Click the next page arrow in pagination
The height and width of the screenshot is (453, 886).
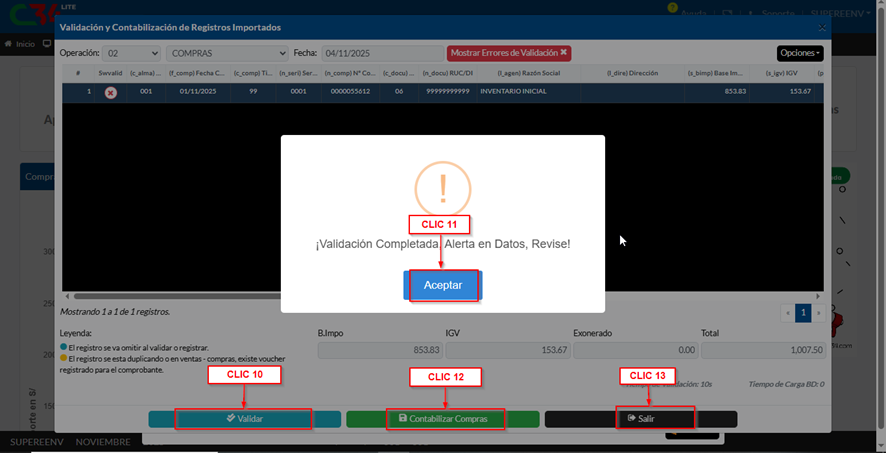818,312
